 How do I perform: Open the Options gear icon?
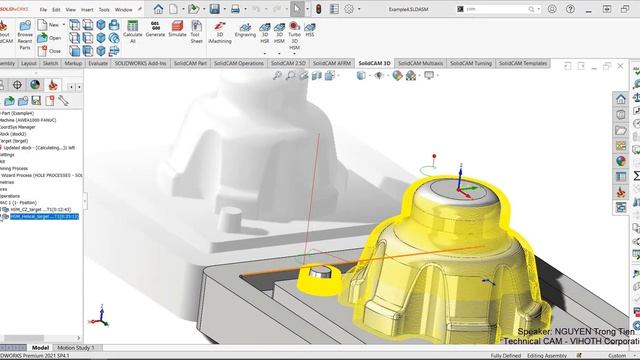349,9
